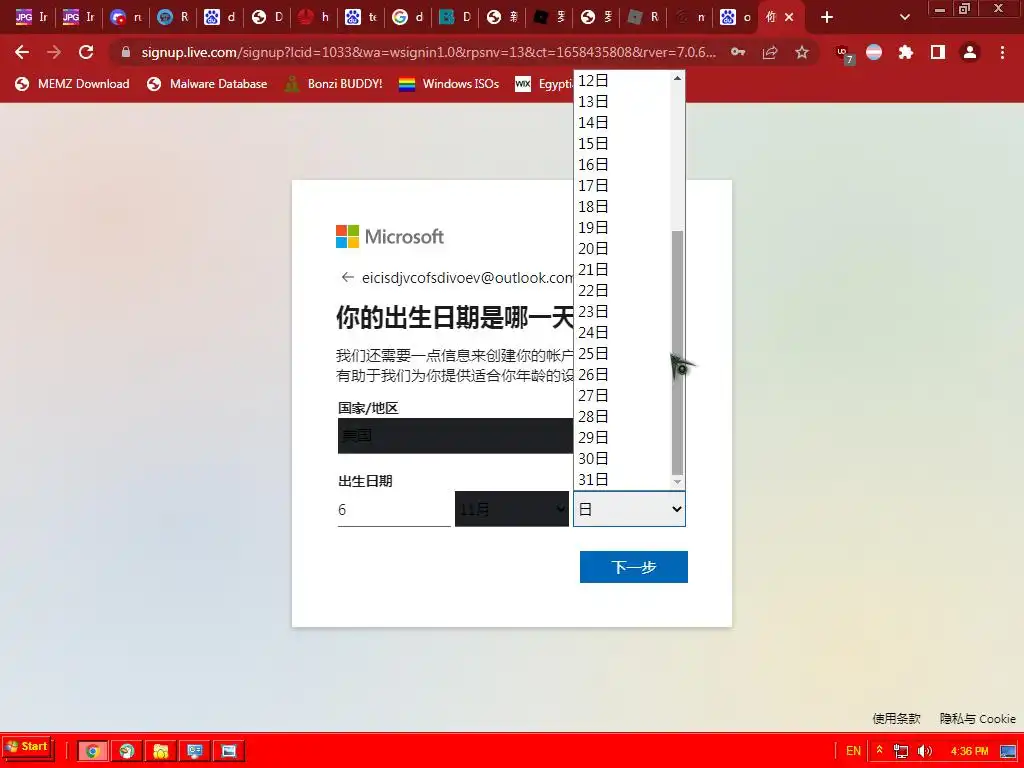1024x768 pixels.
Task: Open the 使用条款 terms link
Action: (896, 718)
